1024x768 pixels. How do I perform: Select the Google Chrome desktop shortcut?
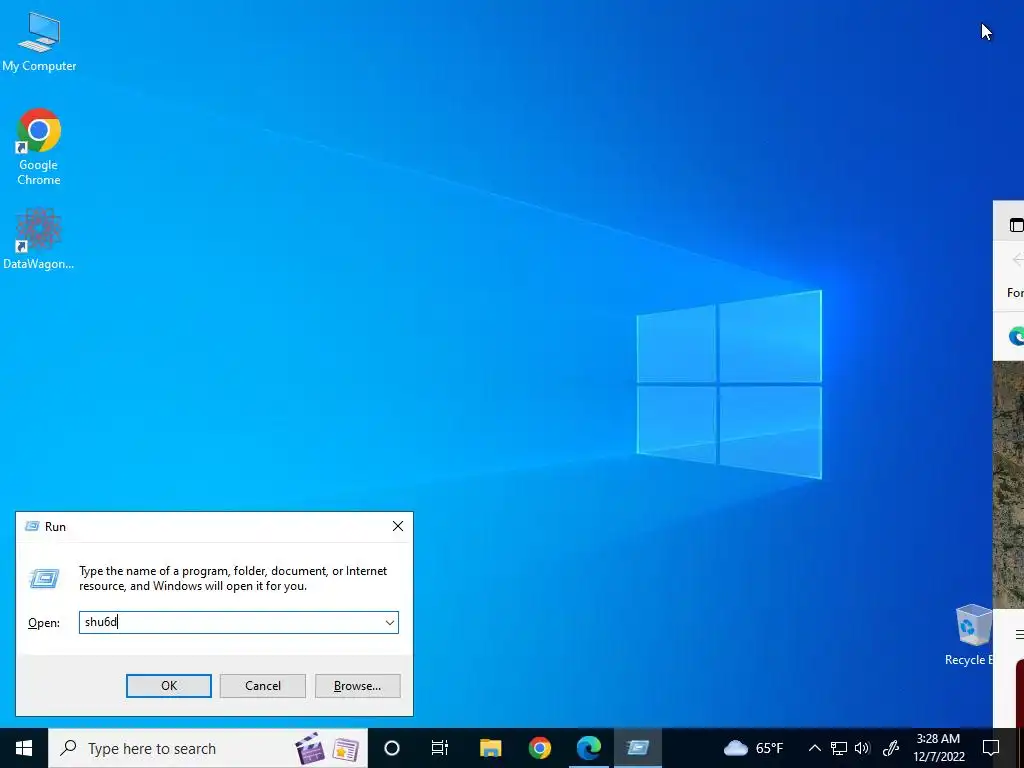(x=39, y=146)
